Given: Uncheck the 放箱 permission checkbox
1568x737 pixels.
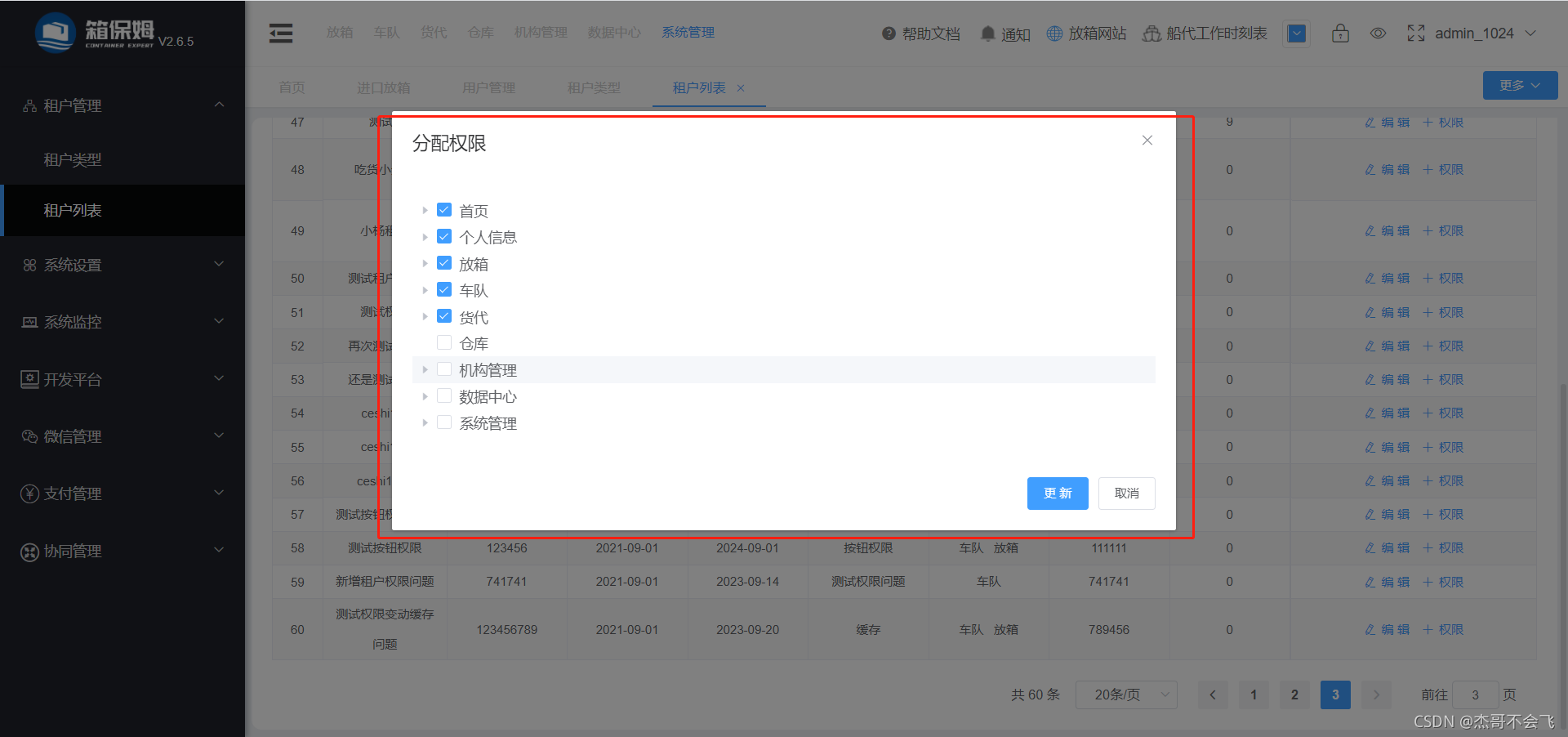Looking at the screenshot, I should pyautogui.click(x=444, y=263).
